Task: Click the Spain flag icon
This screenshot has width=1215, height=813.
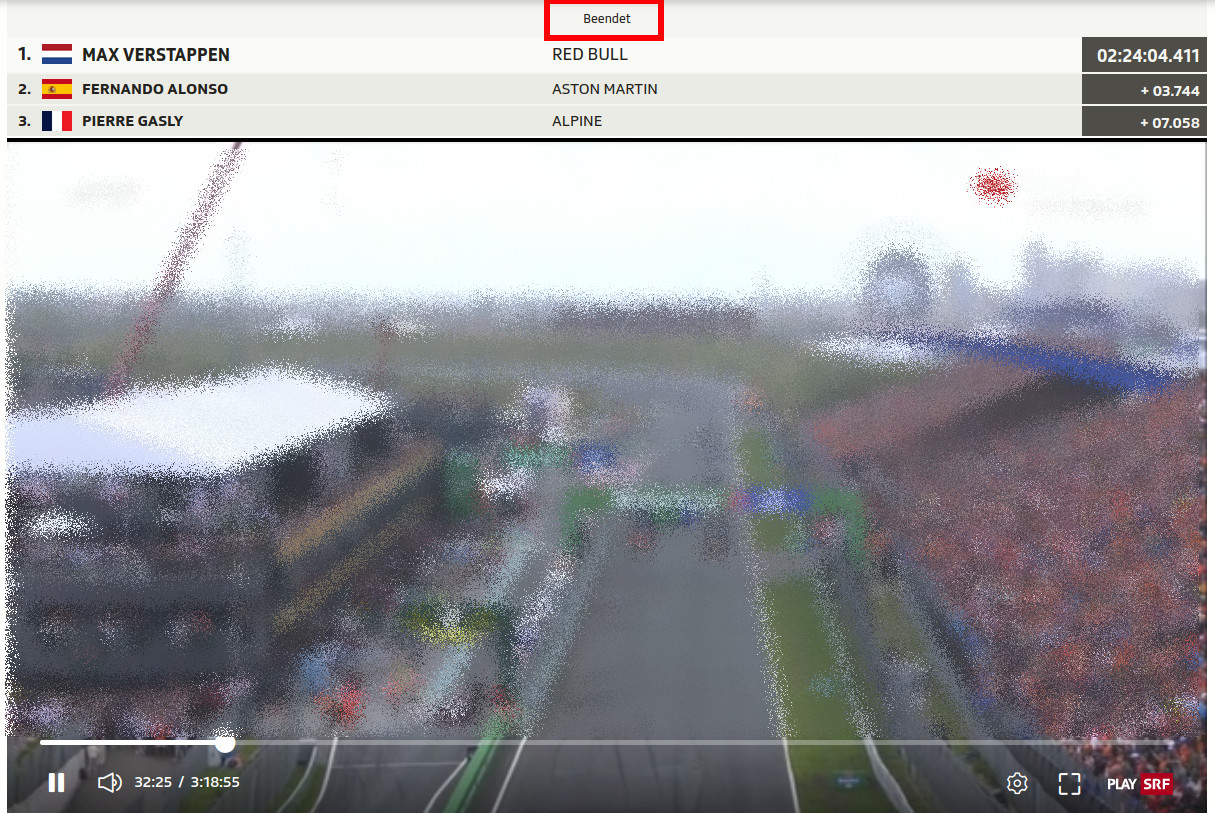Action: 57,89
